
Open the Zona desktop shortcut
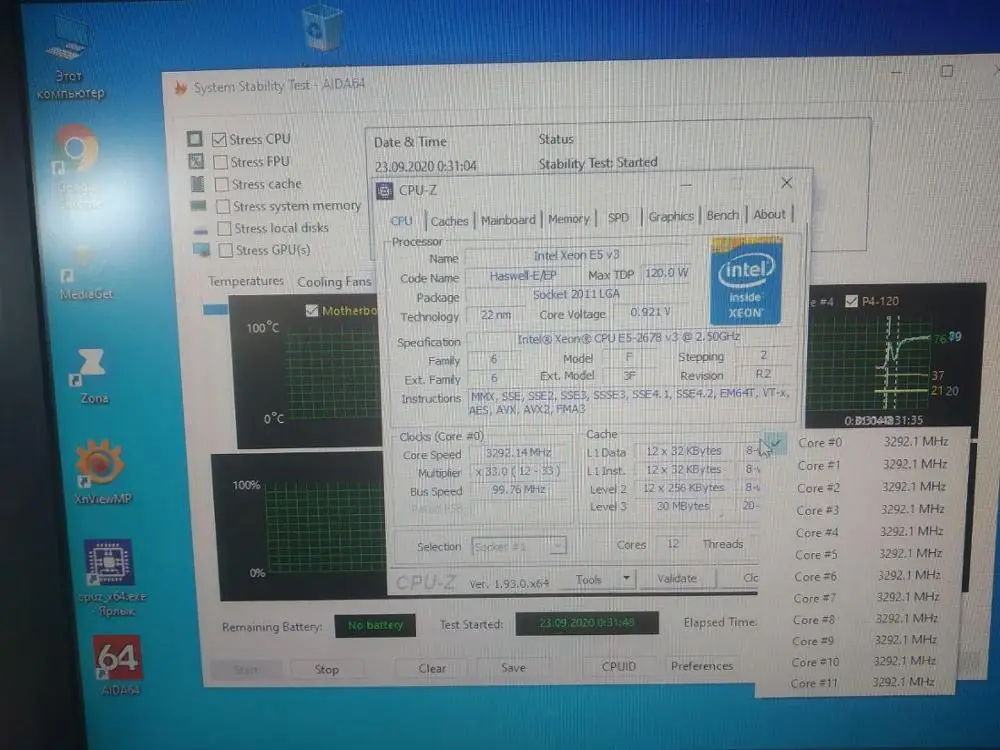[94, 376]
